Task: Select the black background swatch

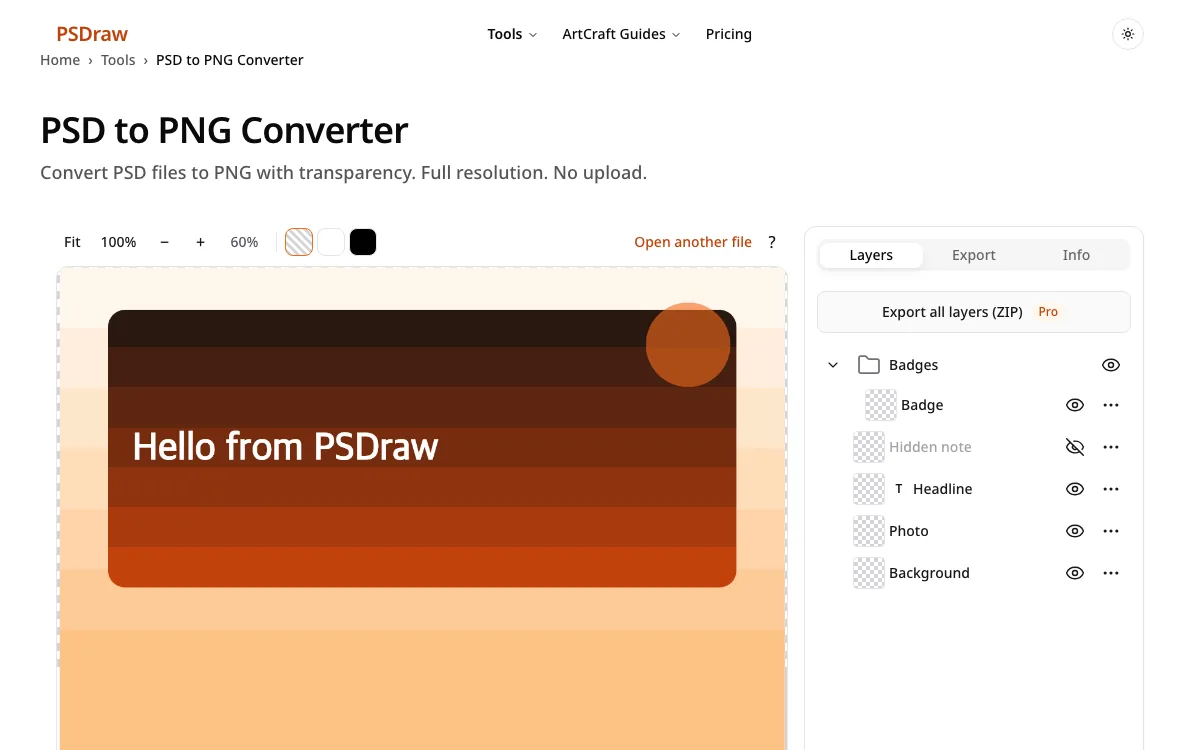Action: pyautogui.click(x=363, y=242)
